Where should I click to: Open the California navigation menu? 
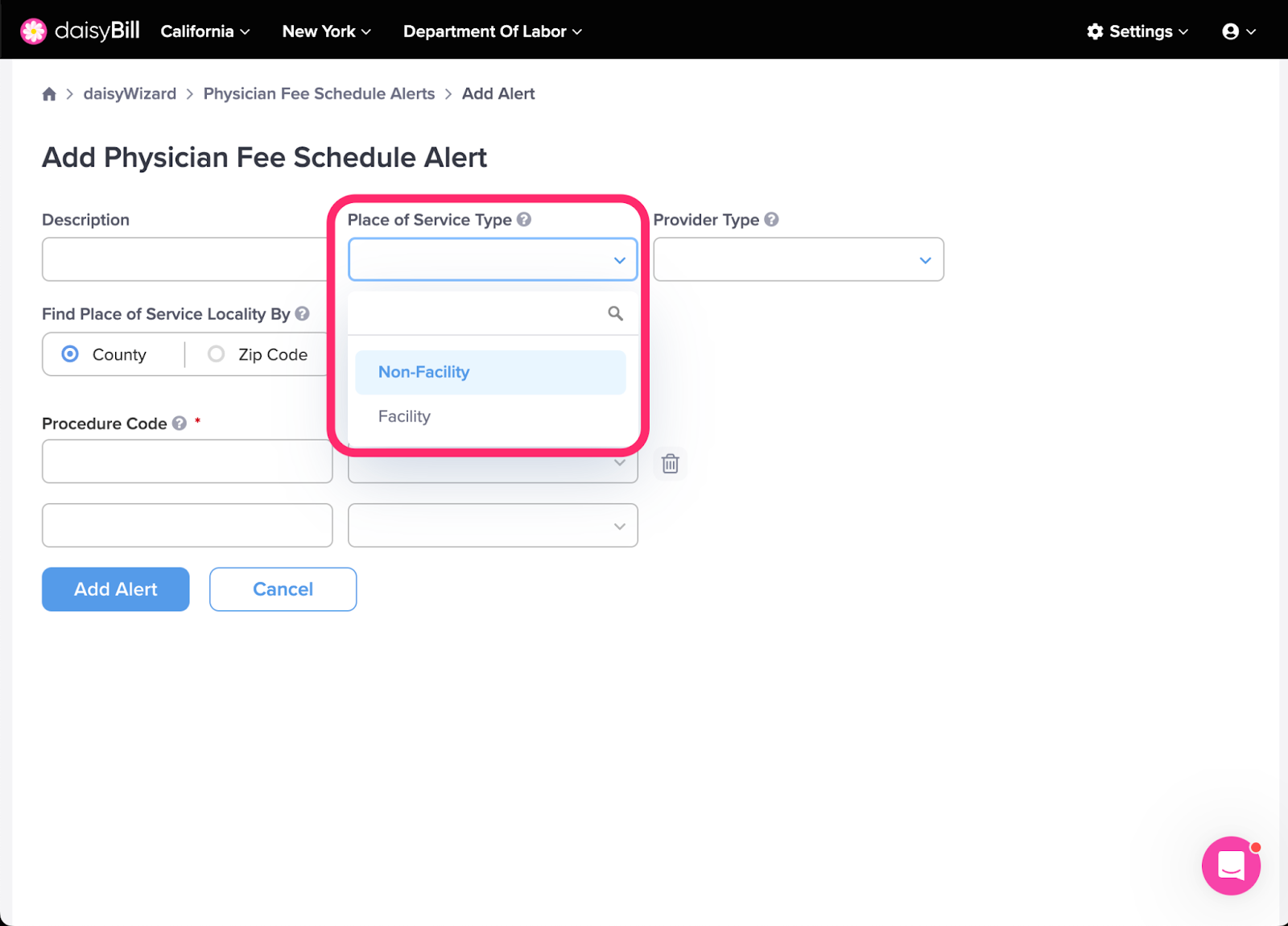(205, 31)
